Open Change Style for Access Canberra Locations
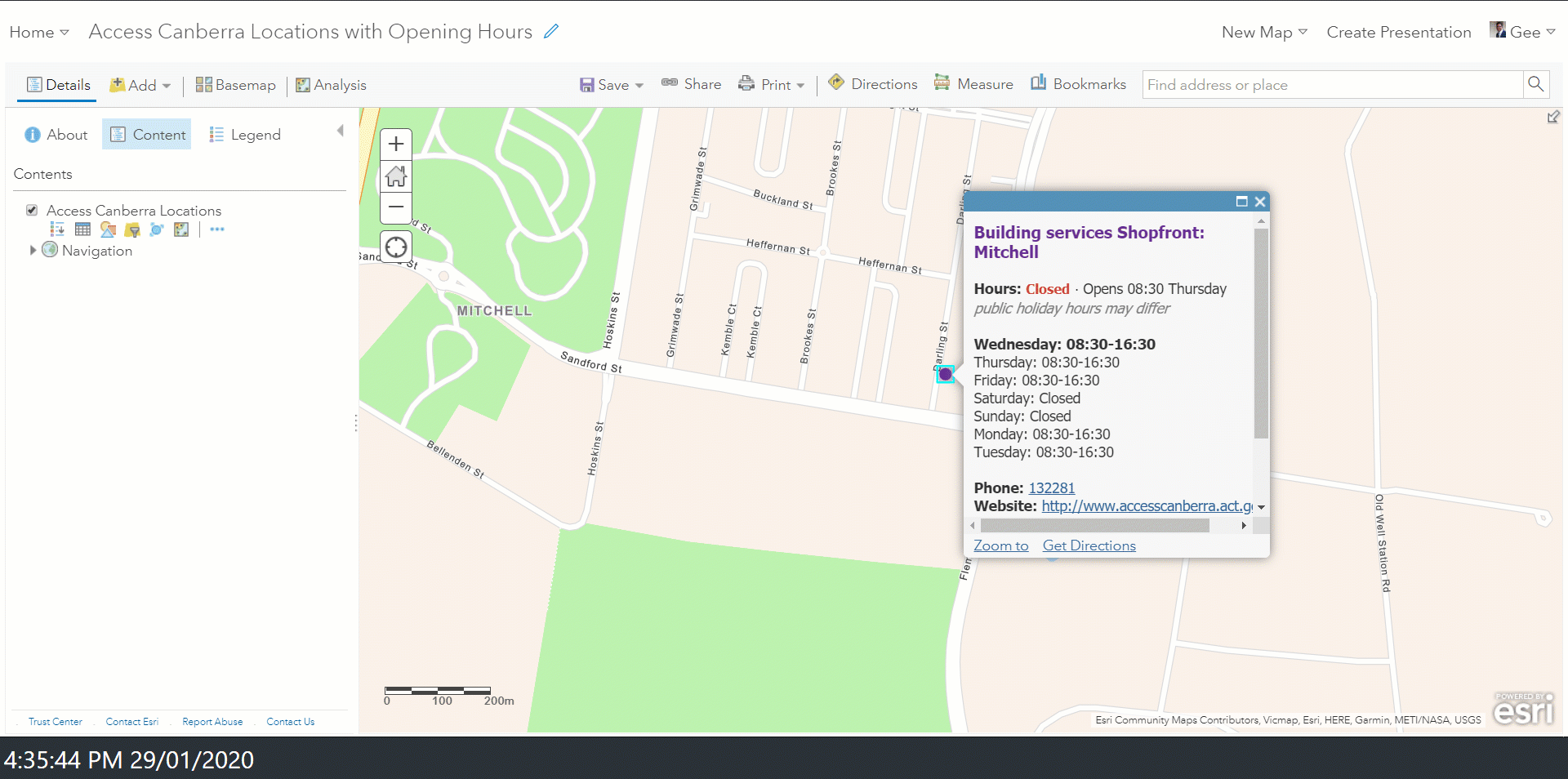1568x779 pixels. coord(108,229)
